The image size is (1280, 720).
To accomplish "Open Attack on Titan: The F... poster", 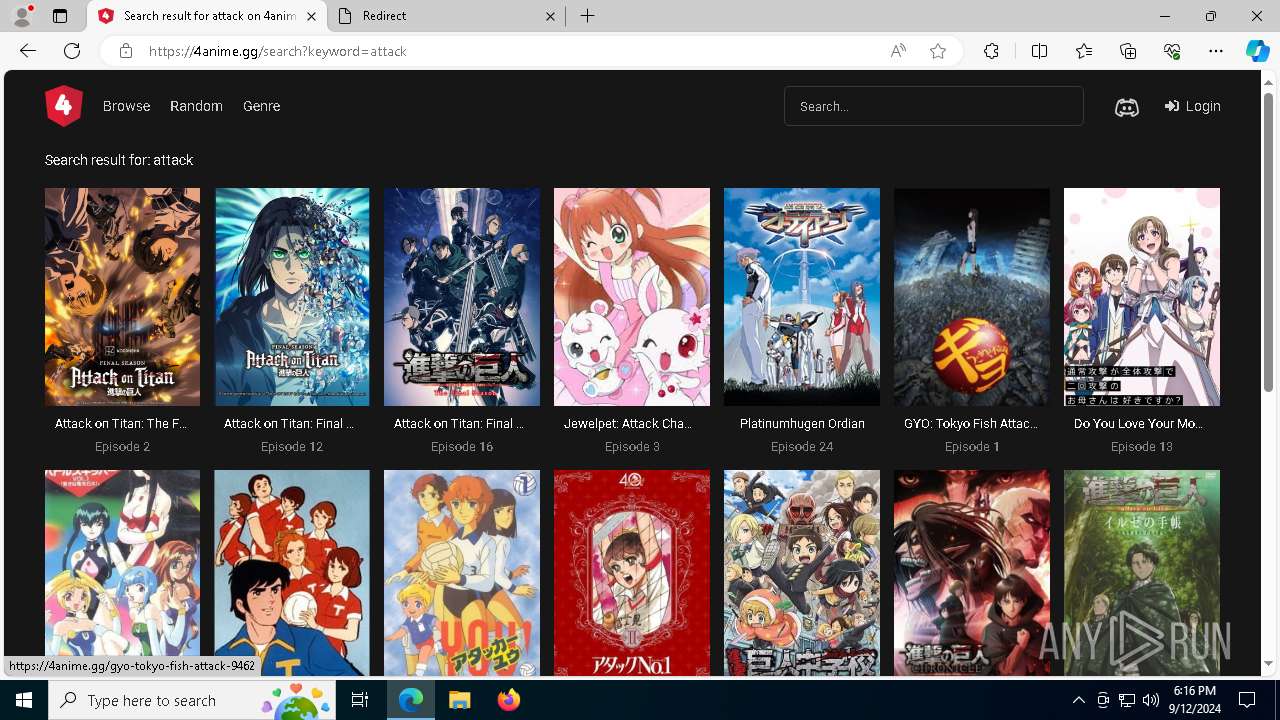I will click(122, 297).
